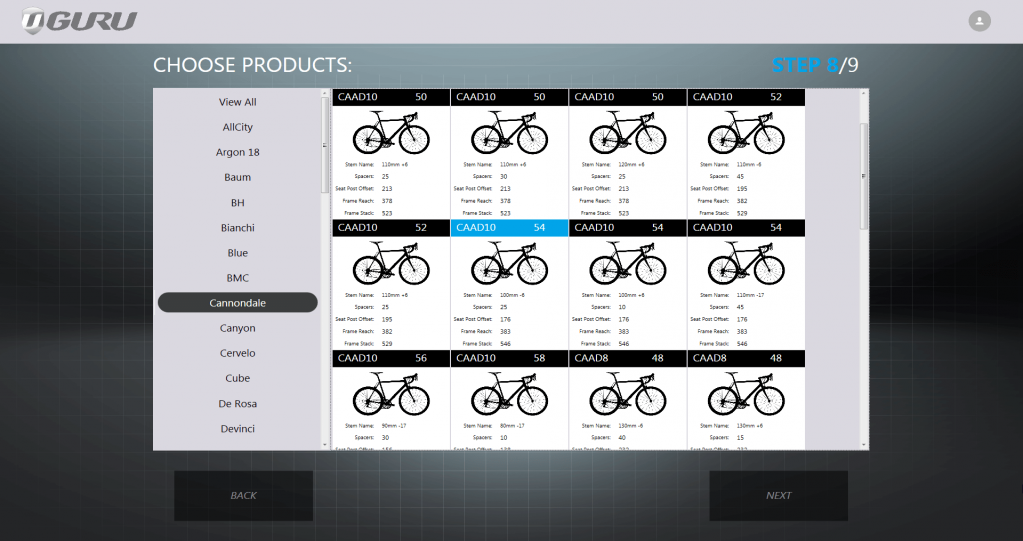The height and width of the screenshot is (541, 1023).
Task: Show all brands with View All
Action: coord(238,102)
